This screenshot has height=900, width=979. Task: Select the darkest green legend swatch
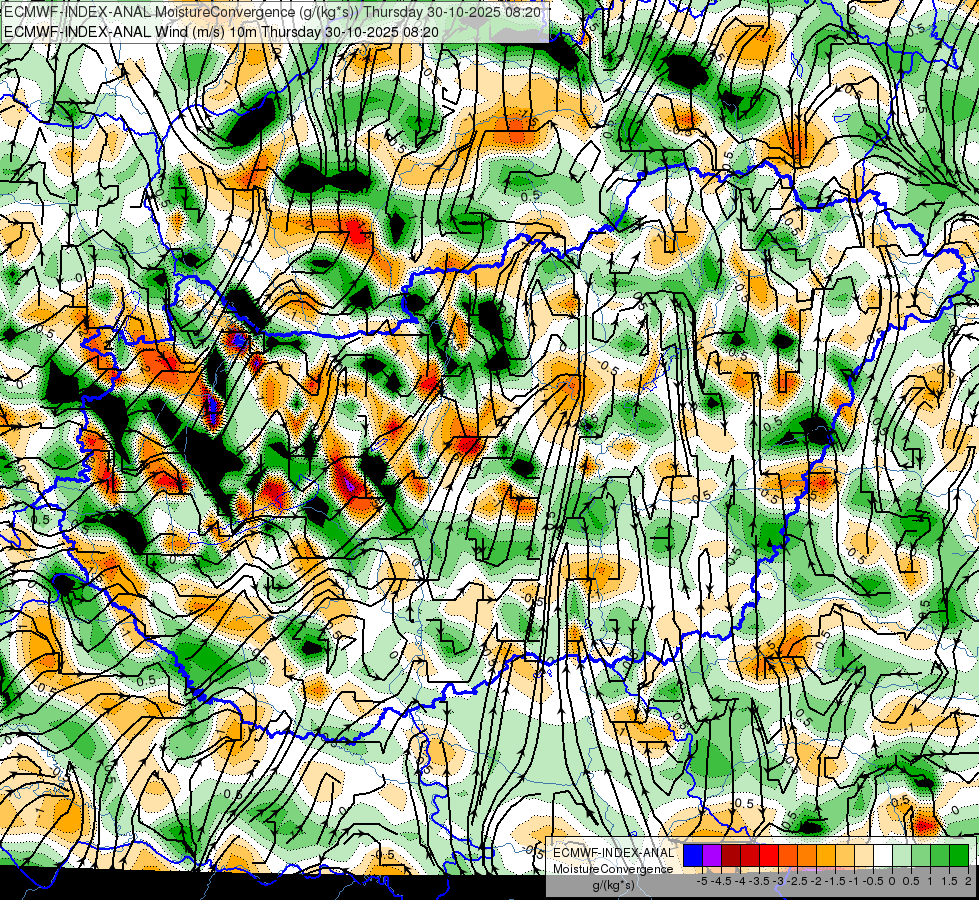click(959, 855)
